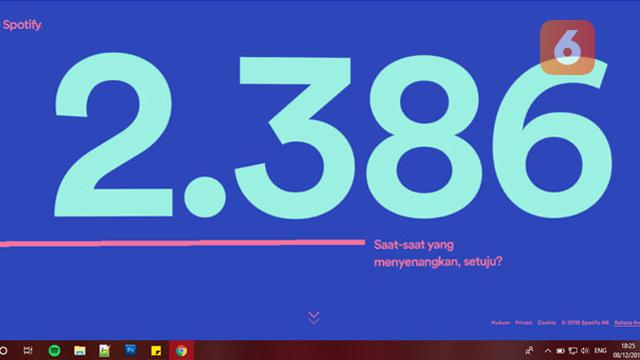The width and height of the screenshot is (640, 360).
Task: Click the large number 2.386
Action: [333, 136]
